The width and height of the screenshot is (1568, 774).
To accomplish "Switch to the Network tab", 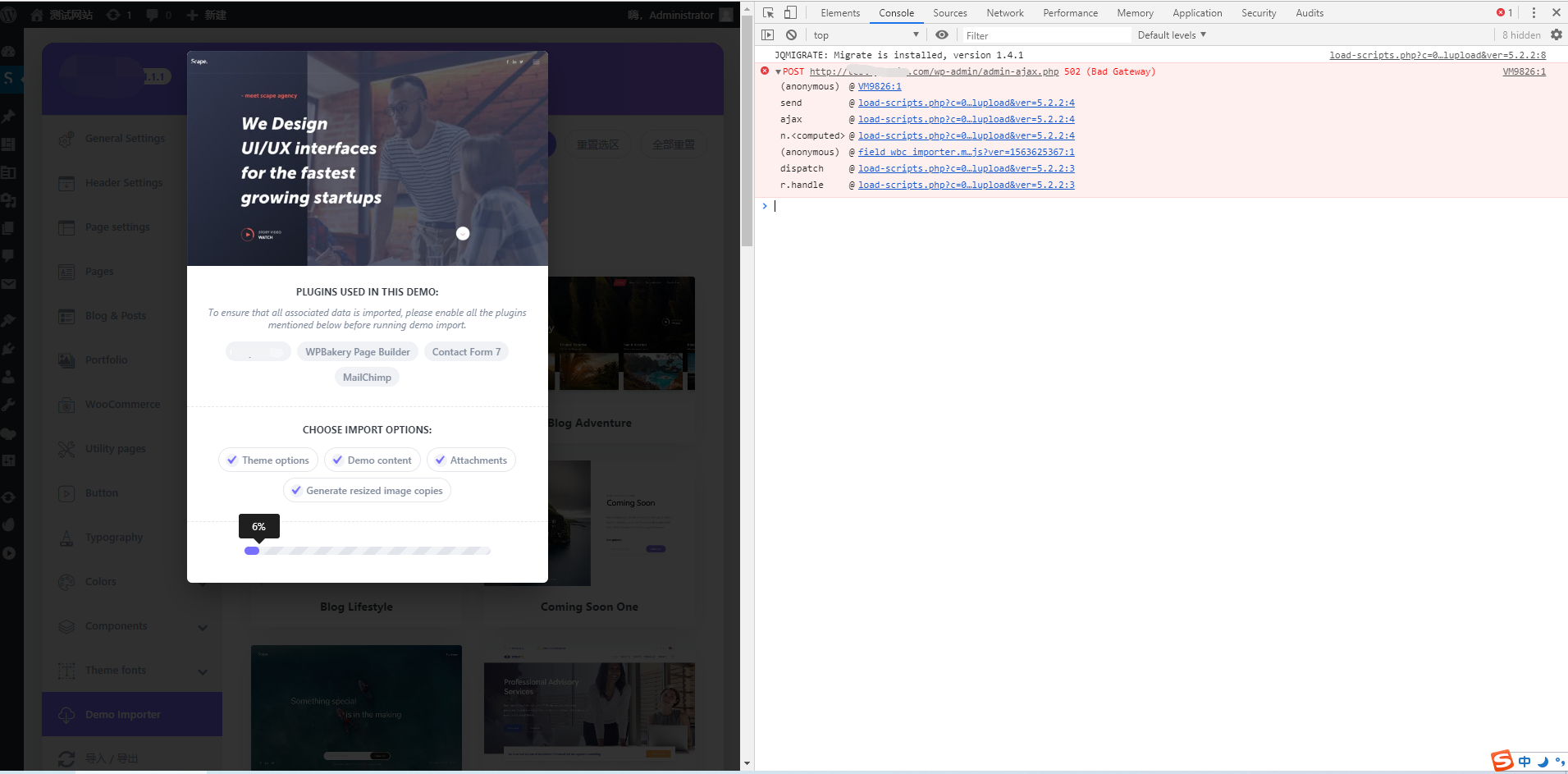I will (x=1004, y=13).
